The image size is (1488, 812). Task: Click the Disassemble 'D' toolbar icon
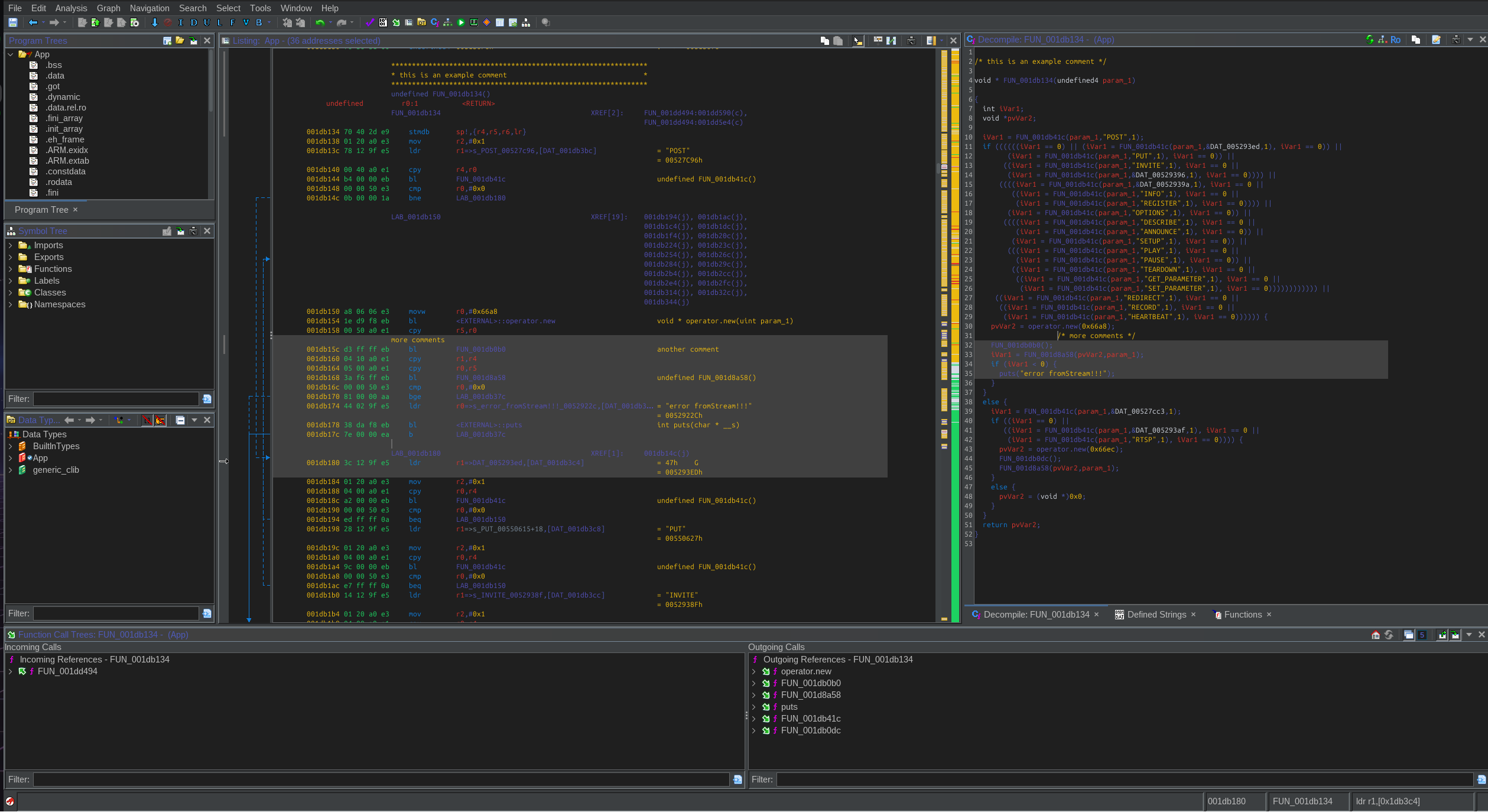(x=194, y=22)
